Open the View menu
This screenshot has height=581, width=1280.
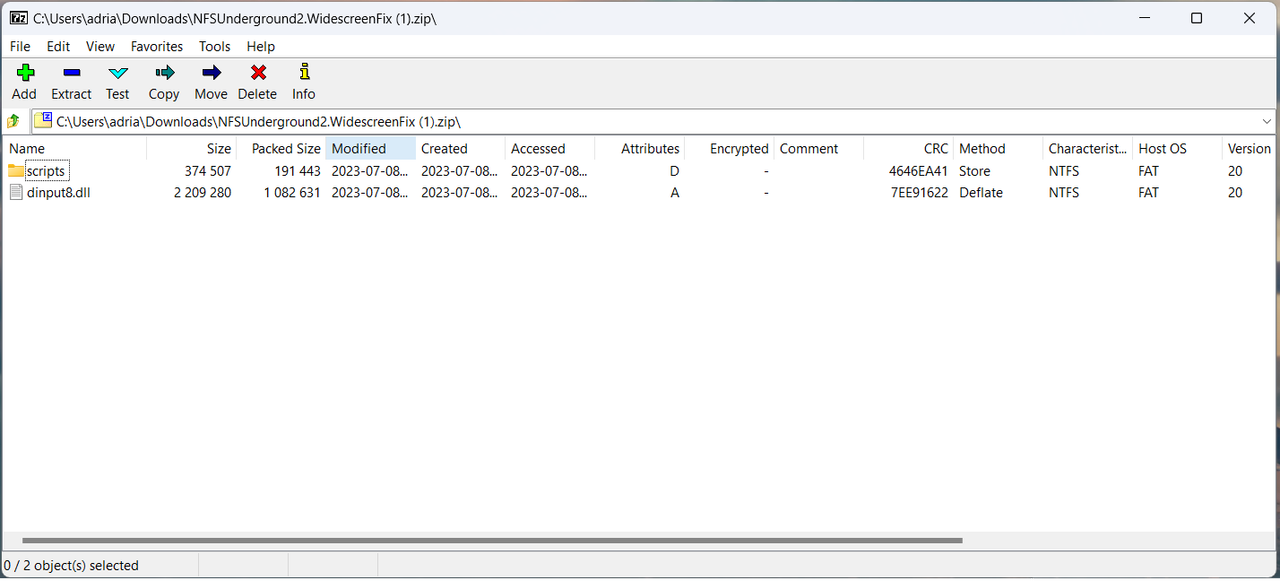(100, 46)
